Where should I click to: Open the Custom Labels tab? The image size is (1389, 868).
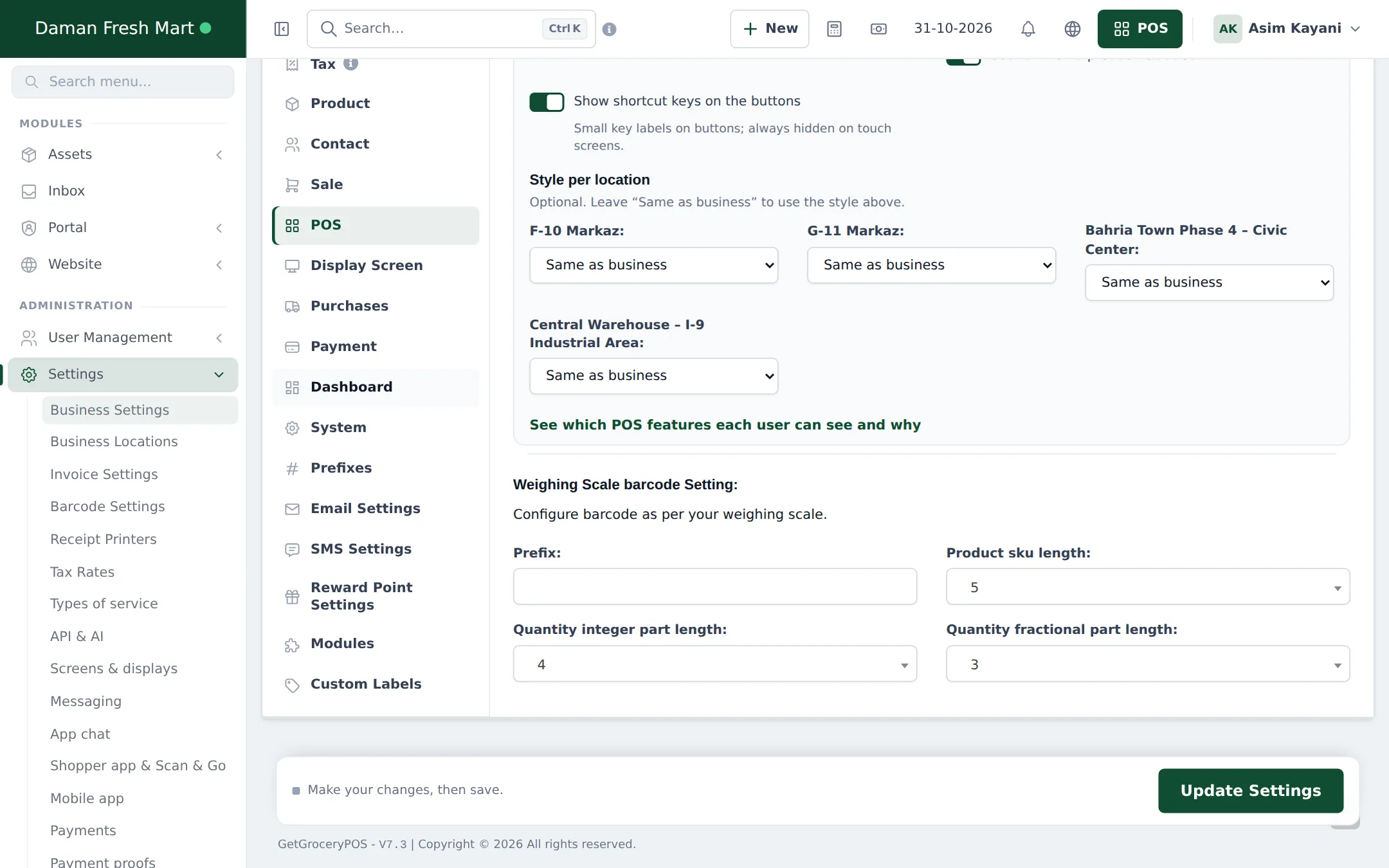point(376,684)
